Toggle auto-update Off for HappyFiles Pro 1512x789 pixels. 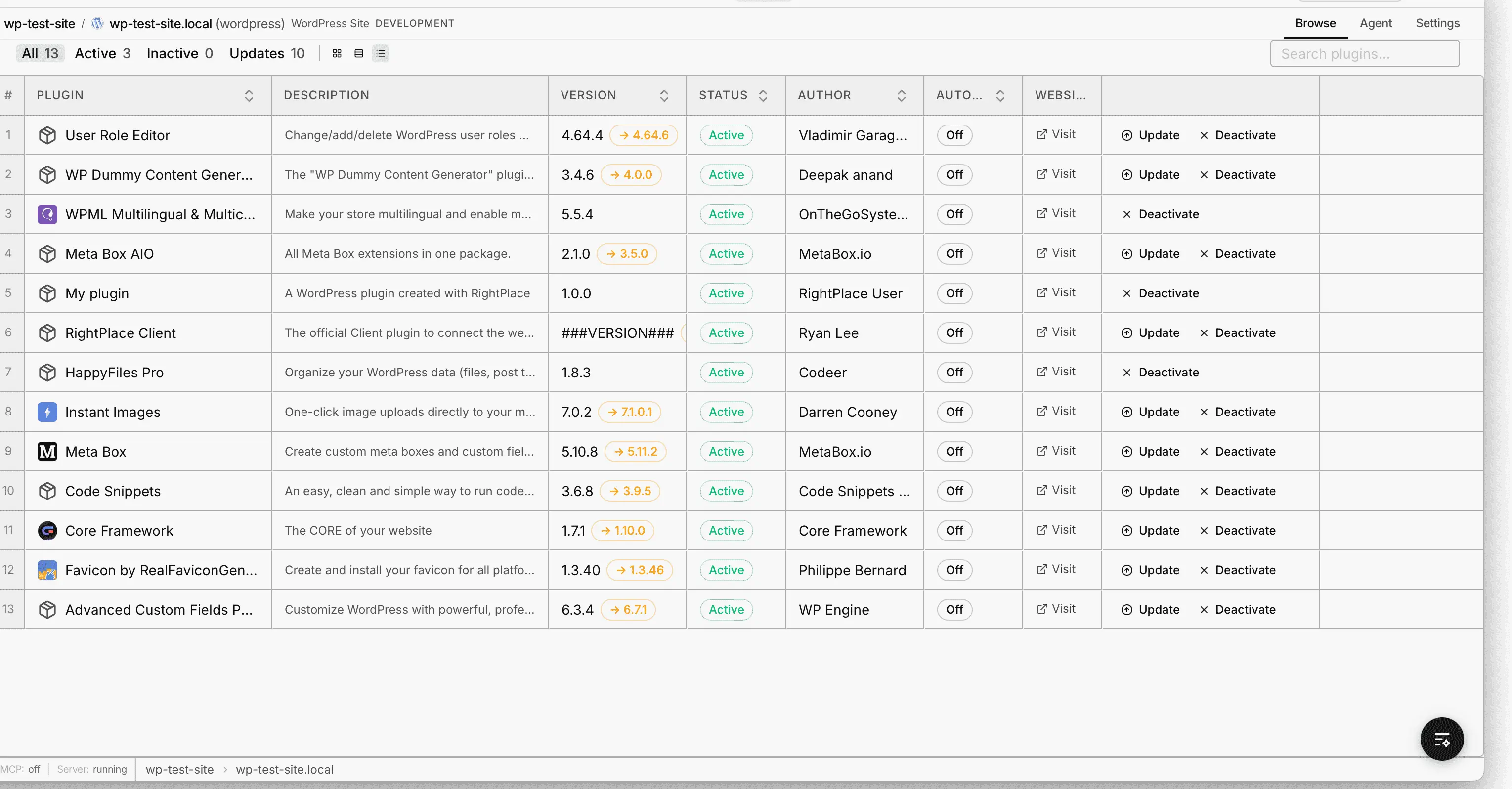click(954, 372)
